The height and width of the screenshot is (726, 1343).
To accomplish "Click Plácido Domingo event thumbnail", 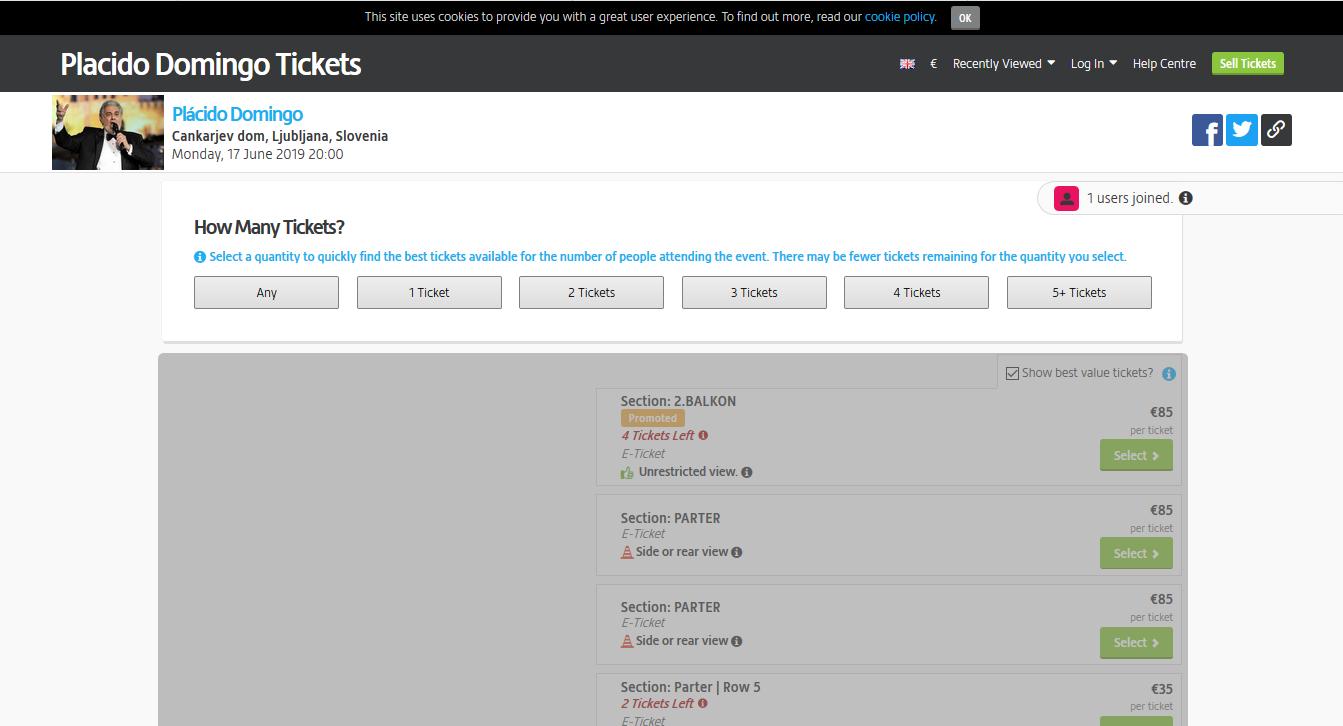I will tap(108, 132).
